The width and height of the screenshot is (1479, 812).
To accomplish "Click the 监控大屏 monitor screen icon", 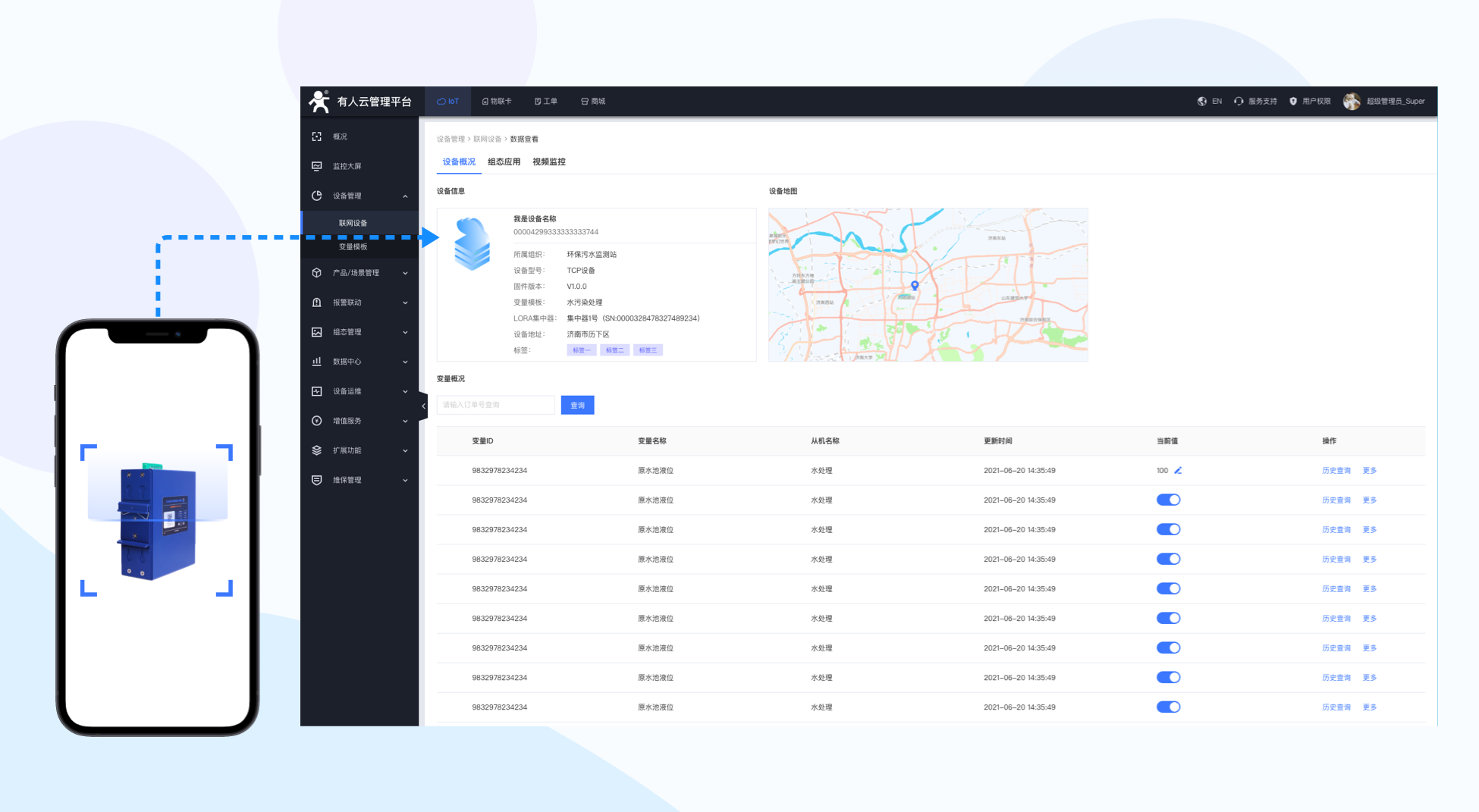I will (x=317, y=166).
